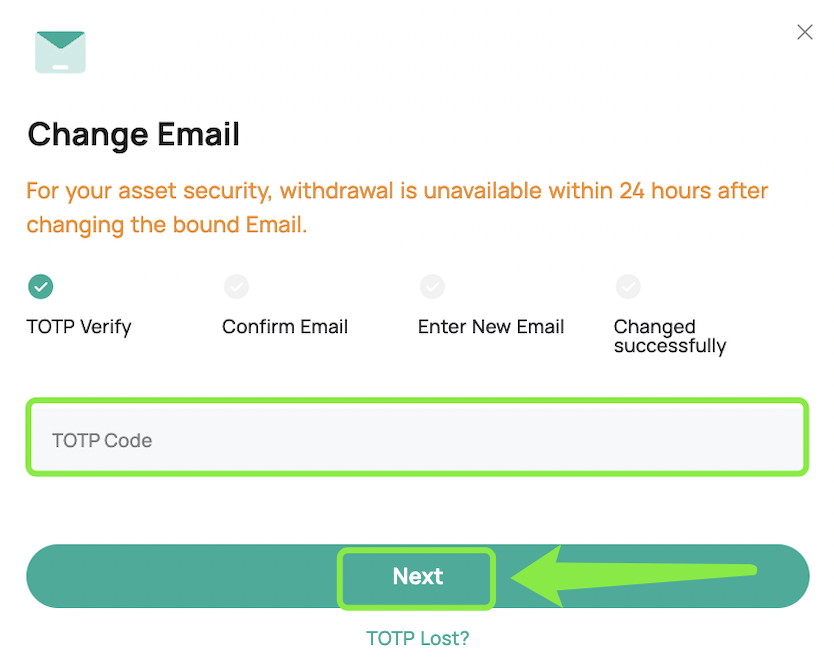The height and width of the screenshot is (664, 834).
Task: Click the Changed successfully step circle
Action: (628, 286)
